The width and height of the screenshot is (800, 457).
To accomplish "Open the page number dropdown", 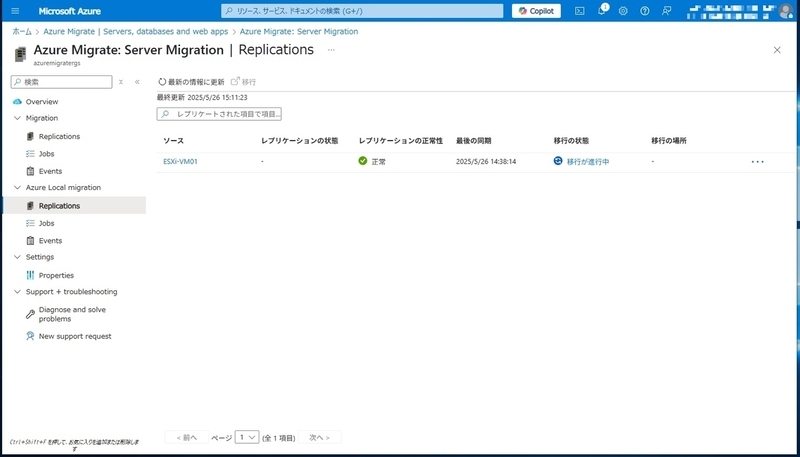I will pos(247,437).
